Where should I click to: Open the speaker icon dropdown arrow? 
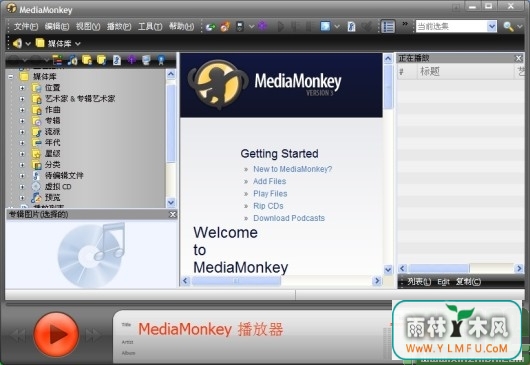click(x=28, y=44)
